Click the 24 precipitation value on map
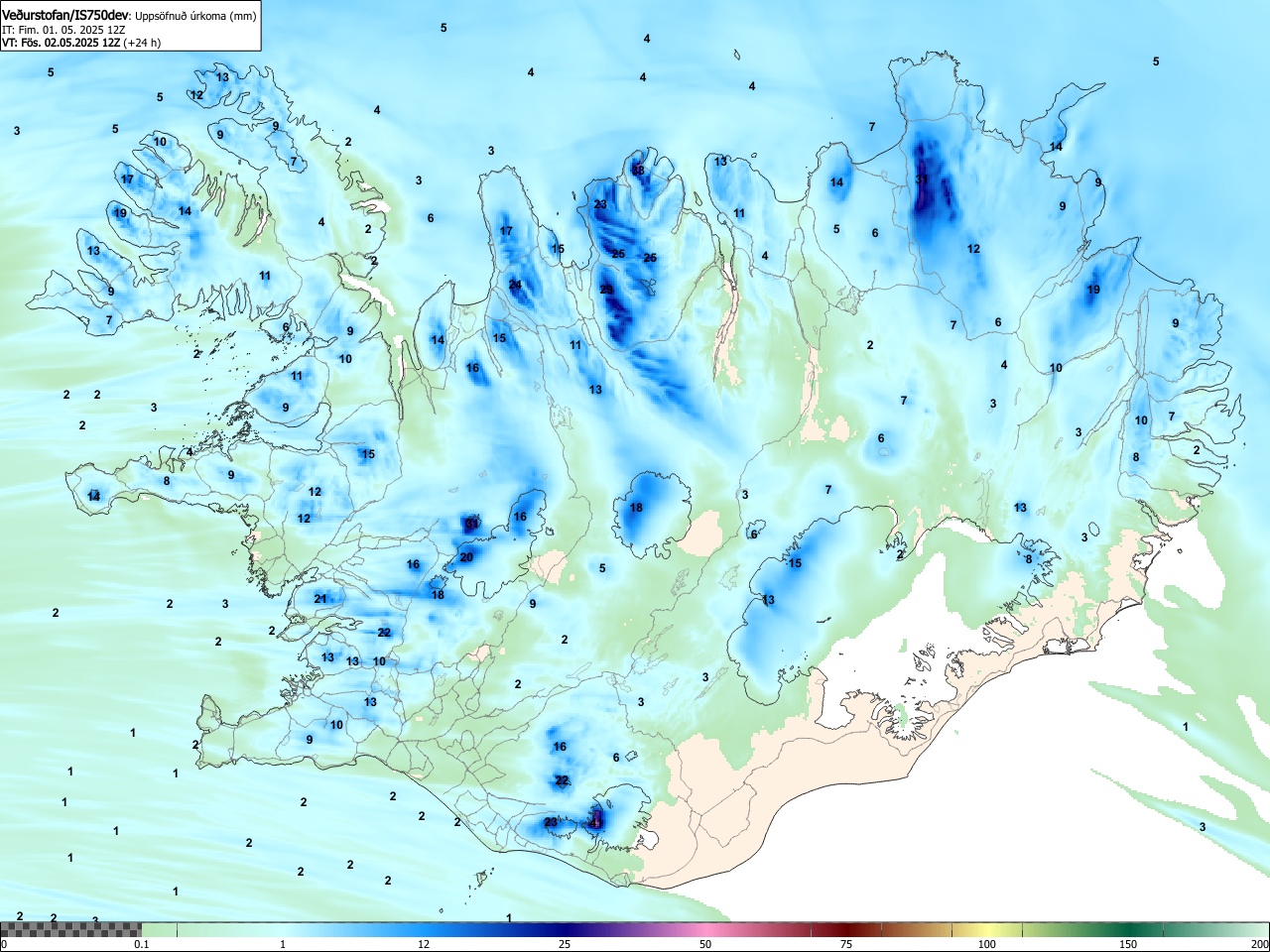This screenshot has width=1270, height=952. click(x=515, y=285)
